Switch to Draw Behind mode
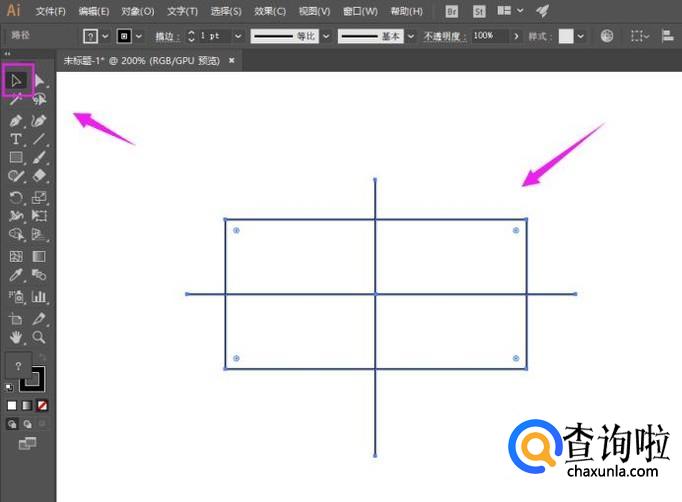The width and height of the screenshot is (682, 502). point(28,424)
